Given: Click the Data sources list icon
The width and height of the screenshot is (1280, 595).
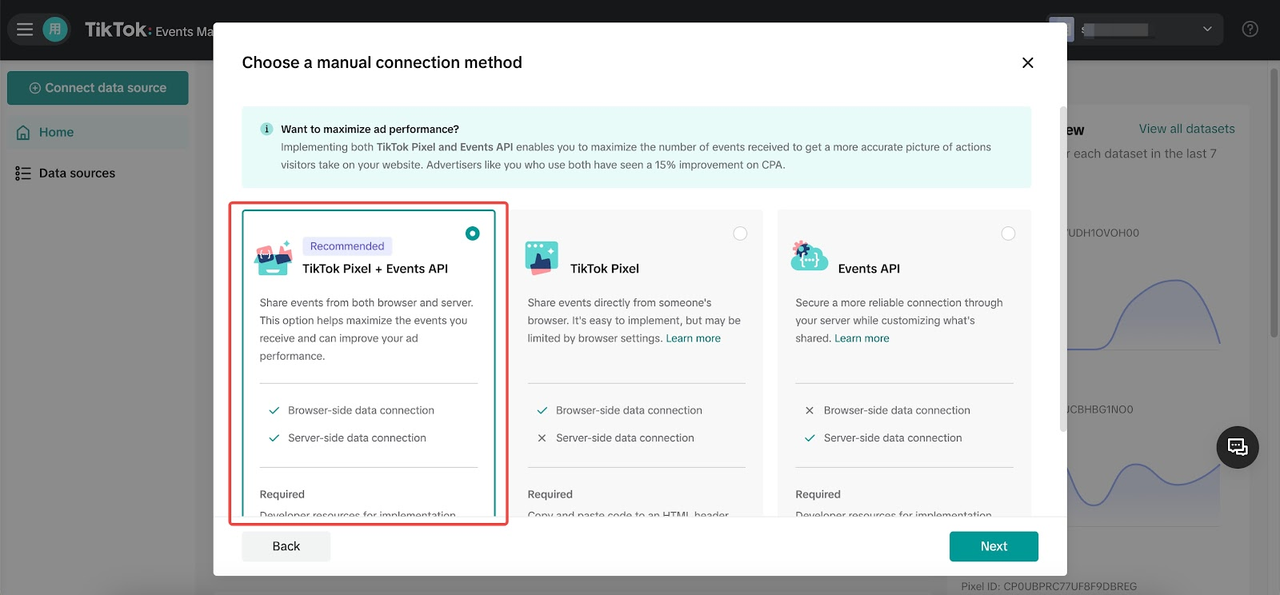Looking at the screenshot, I should click(22, 172).
